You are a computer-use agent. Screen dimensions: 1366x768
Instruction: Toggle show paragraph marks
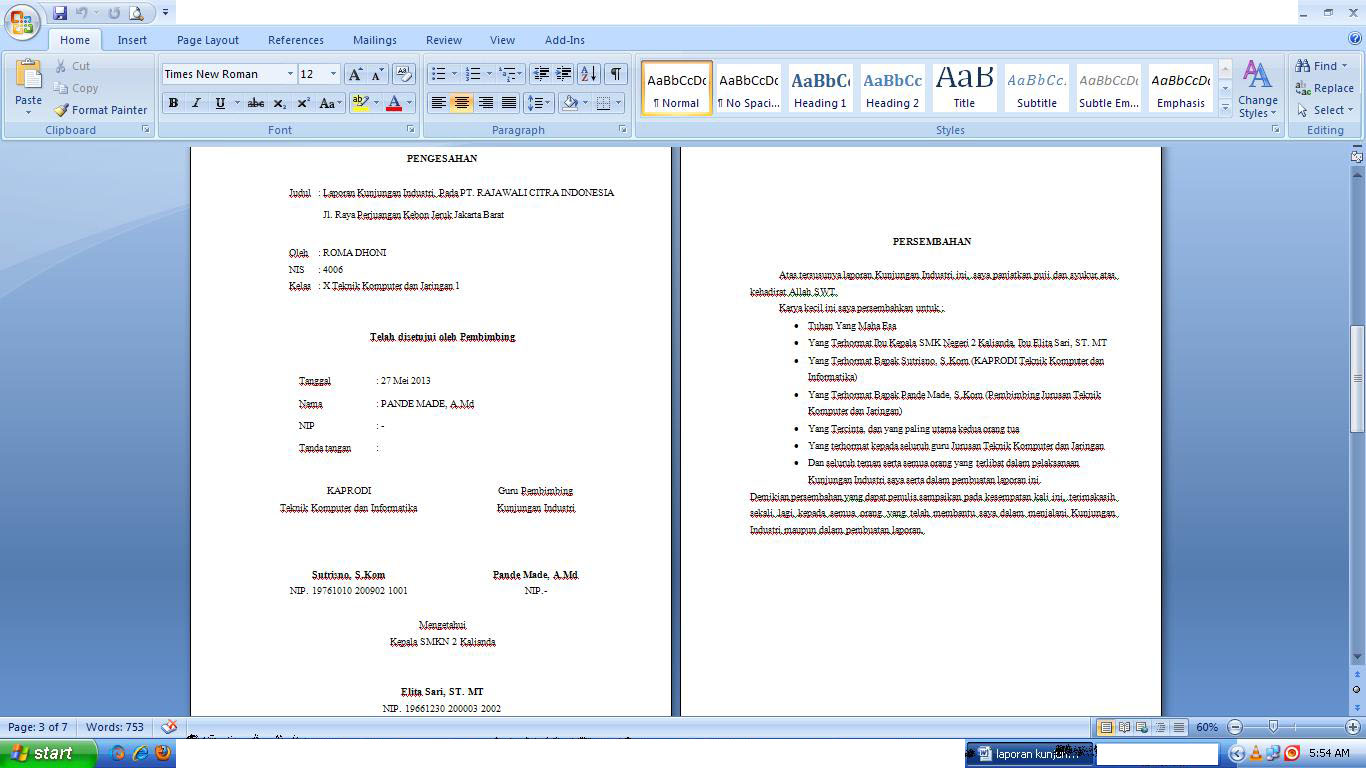616,74
